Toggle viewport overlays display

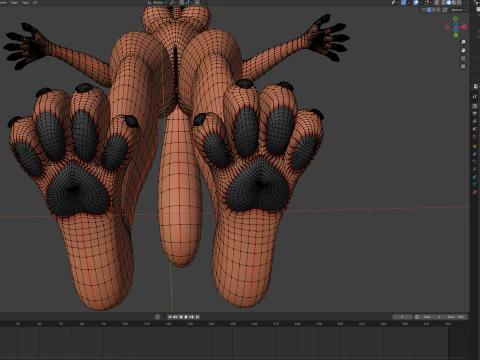click(x=416, y=2)
